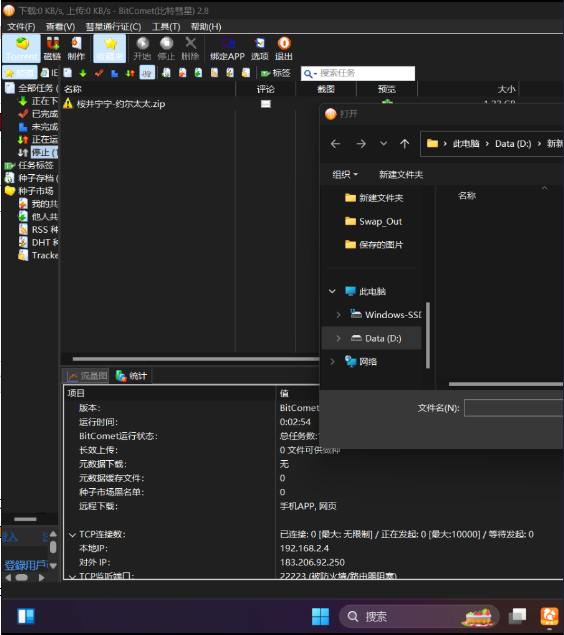
Task: Sort by the 评论 column header
Action: (x=266, y=89)
